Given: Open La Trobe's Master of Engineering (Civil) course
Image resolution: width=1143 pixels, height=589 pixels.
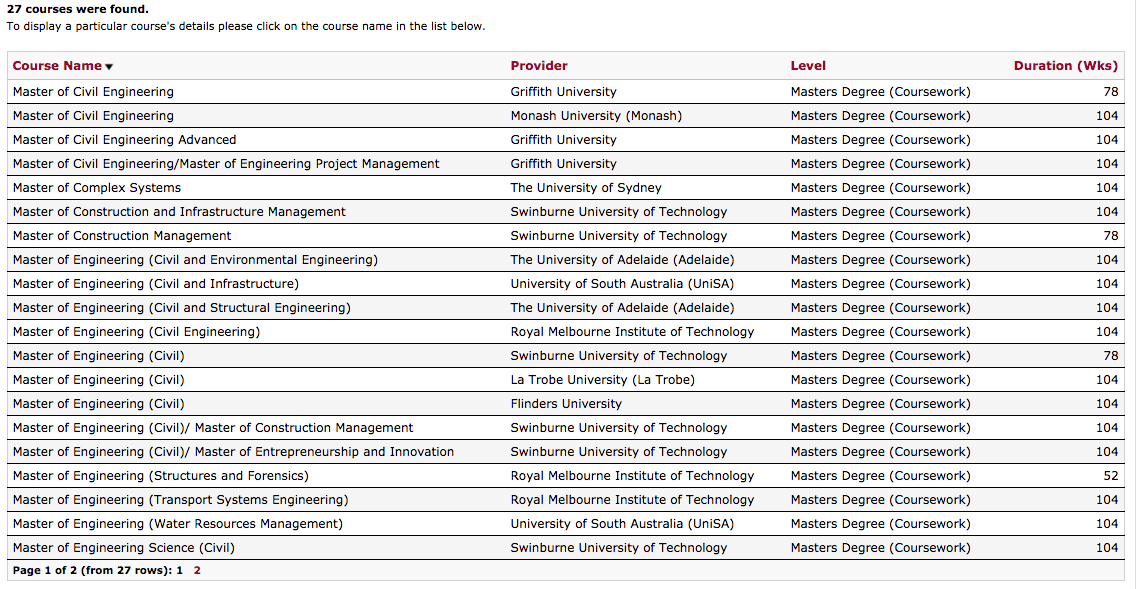Looking at the screenshot, I should [x=98, y=381].
